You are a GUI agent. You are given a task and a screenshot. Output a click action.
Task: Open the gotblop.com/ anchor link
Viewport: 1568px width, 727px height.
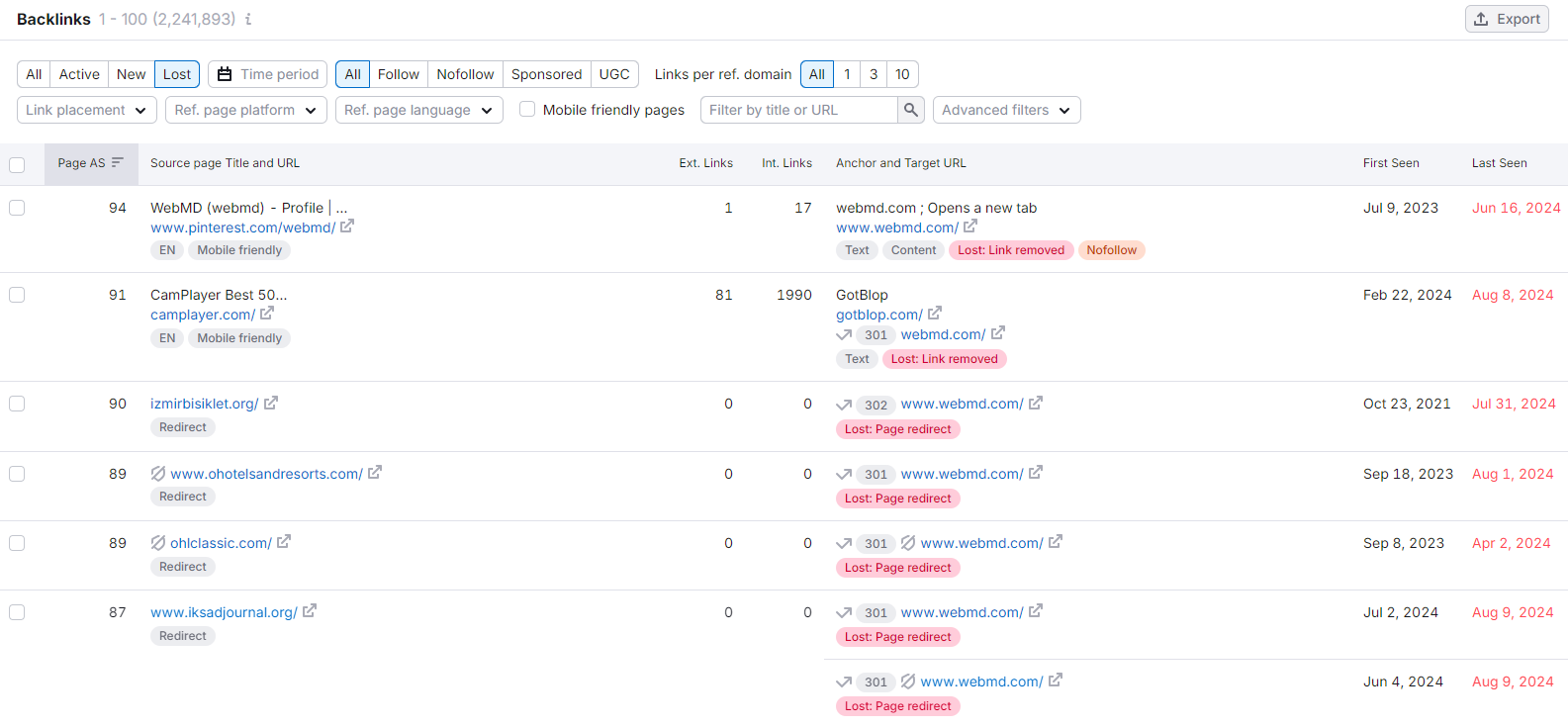pyautogui.click(x=878, y=315)
